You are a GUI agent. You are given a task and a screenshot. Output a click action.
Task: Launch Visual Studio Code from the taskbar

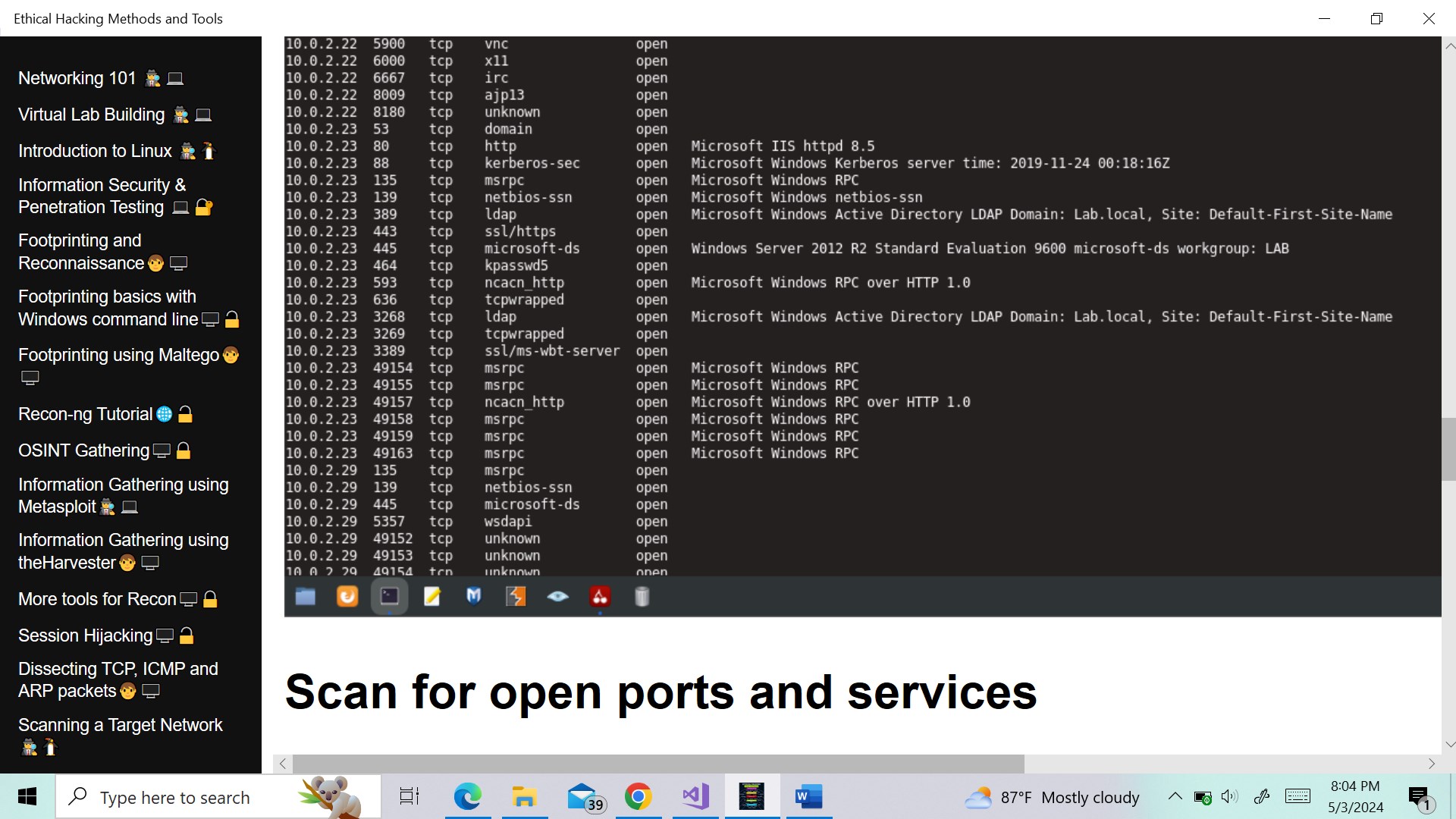point(695,797)
